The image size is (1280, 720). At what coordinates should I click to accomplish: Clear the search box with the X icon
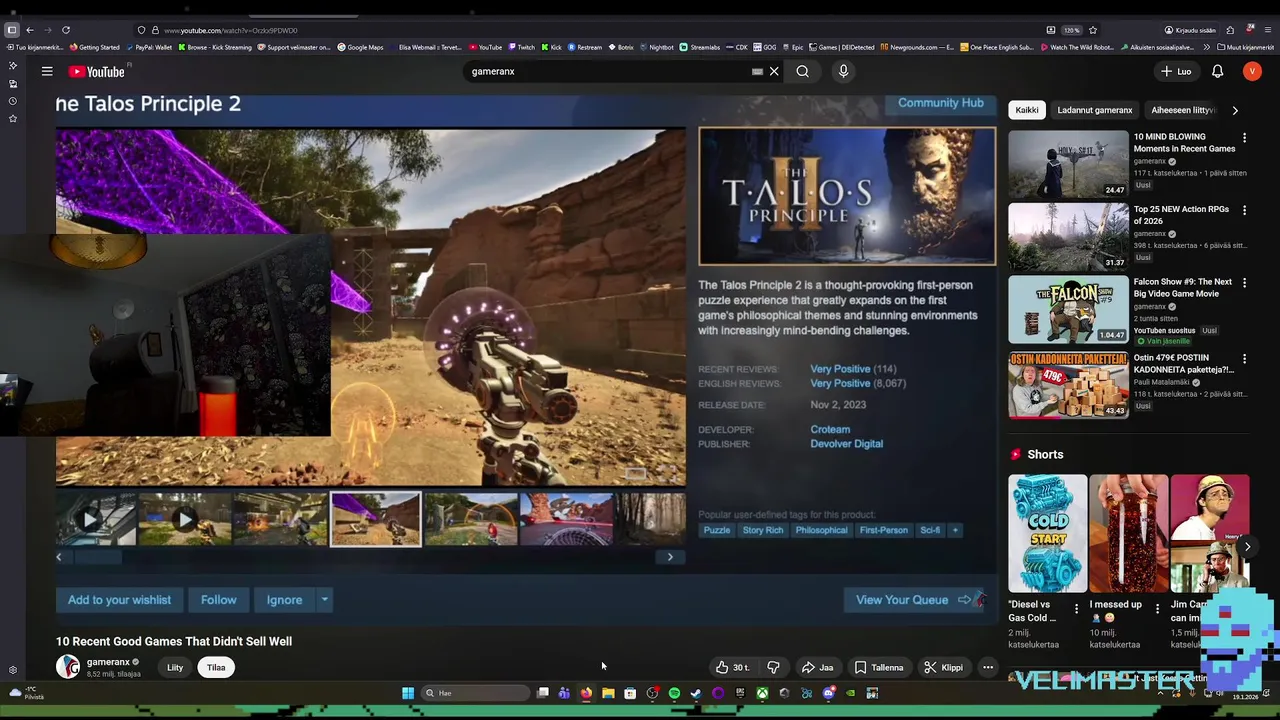tap(774, 71)
